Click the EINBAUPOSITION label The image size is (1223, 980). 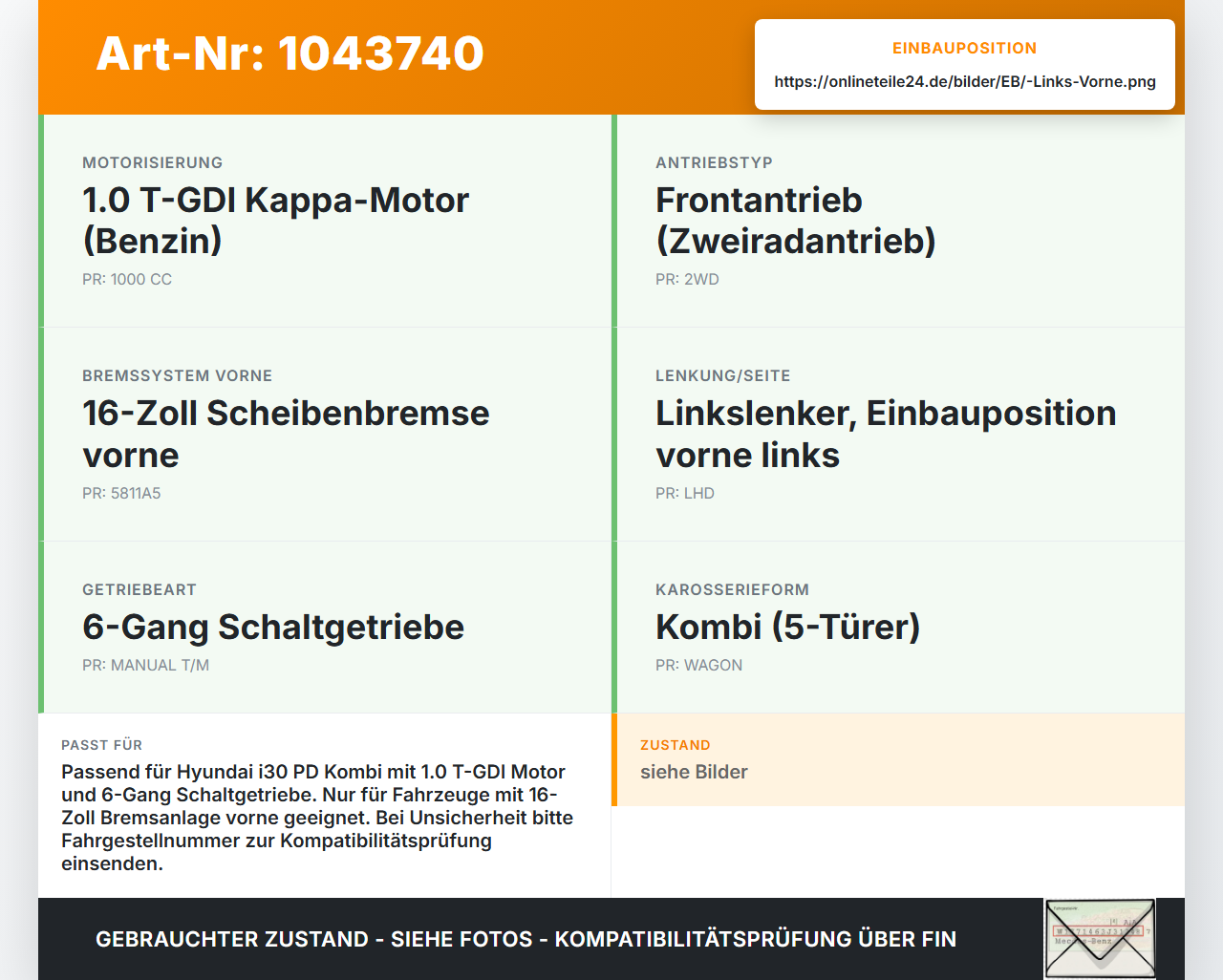(965, 48)
